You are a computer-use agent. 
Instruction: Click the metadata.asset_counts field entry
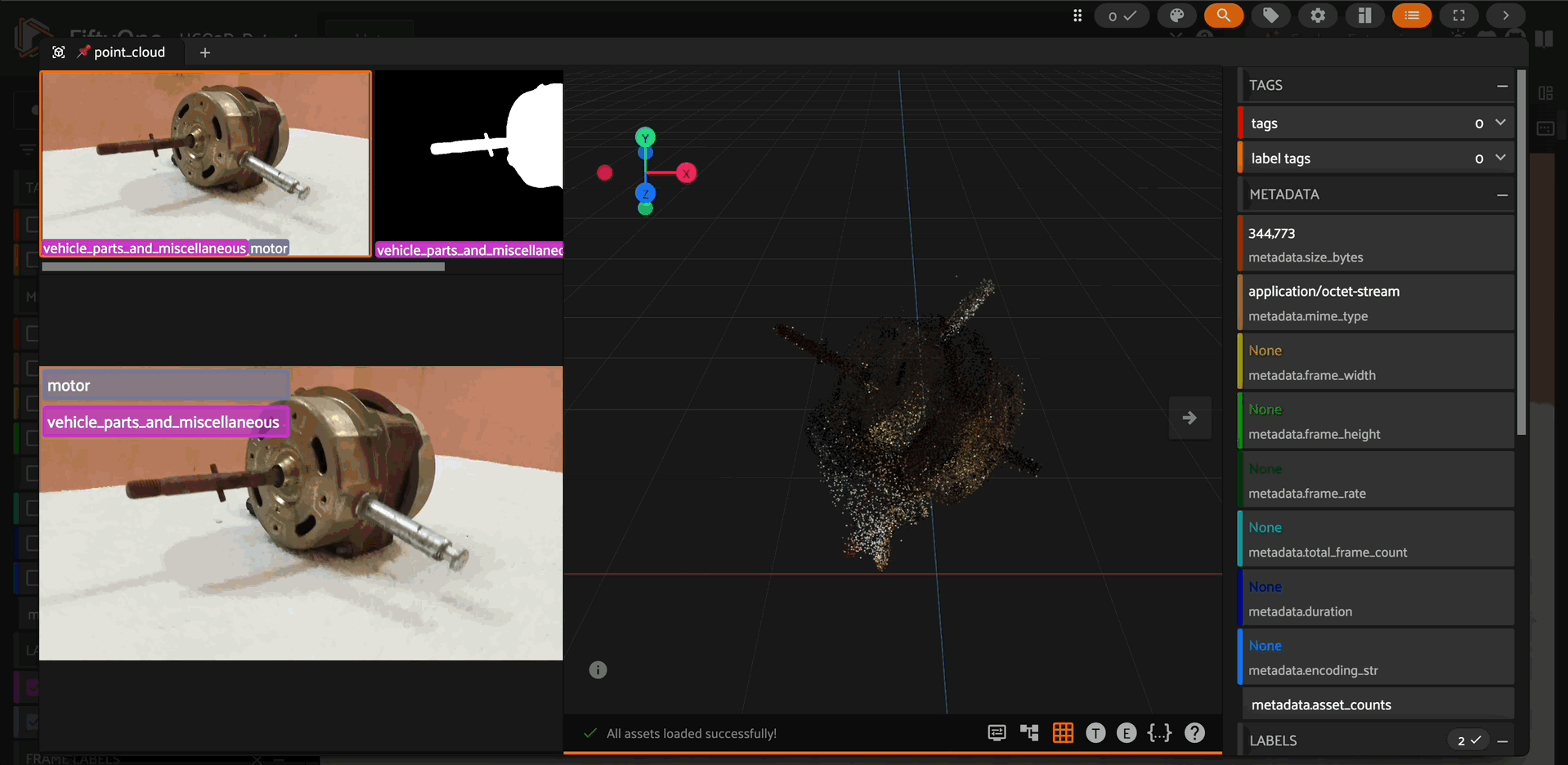1320,705
